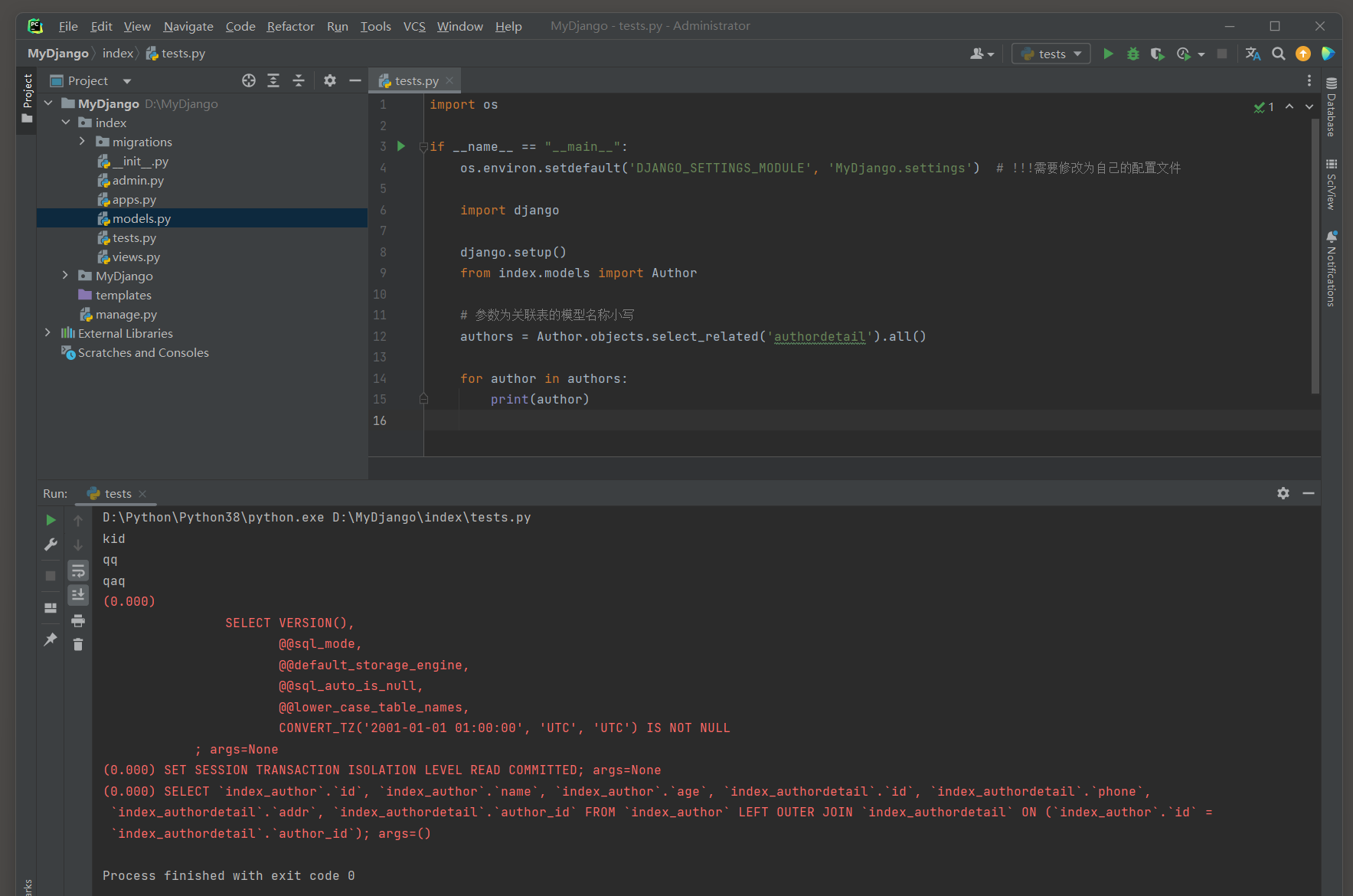Place cursor on empty line 16
Screen dimensions: 1353x896
pyautogui.click(x=873, y=420)
